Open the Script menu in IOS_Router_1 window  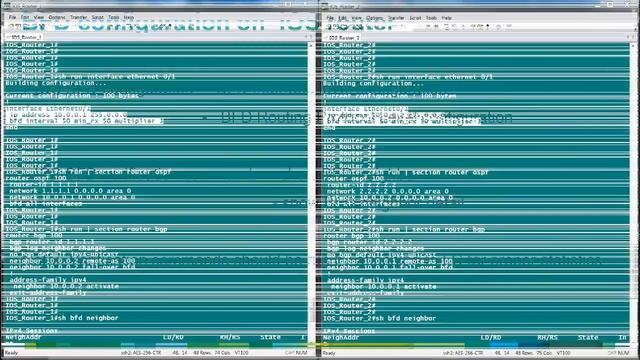point(97,18)
